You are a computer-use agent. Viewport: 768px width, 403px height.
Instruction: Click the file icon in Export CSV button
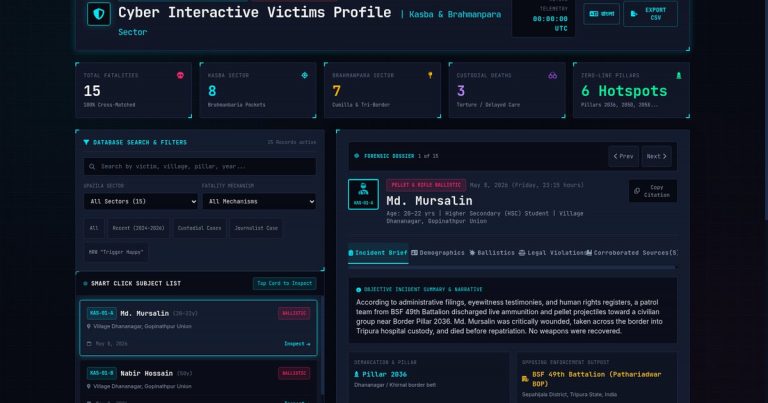[x=634, y=14]
